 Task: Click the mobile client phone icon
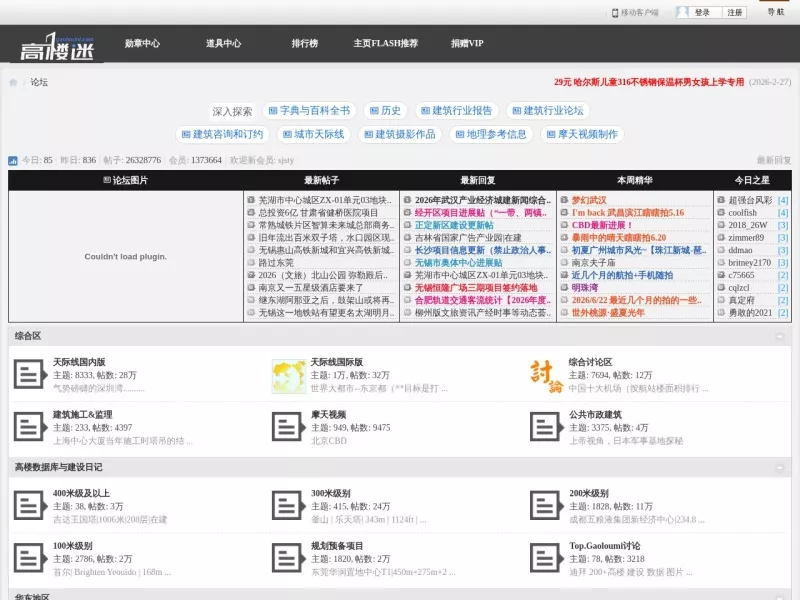615,13
